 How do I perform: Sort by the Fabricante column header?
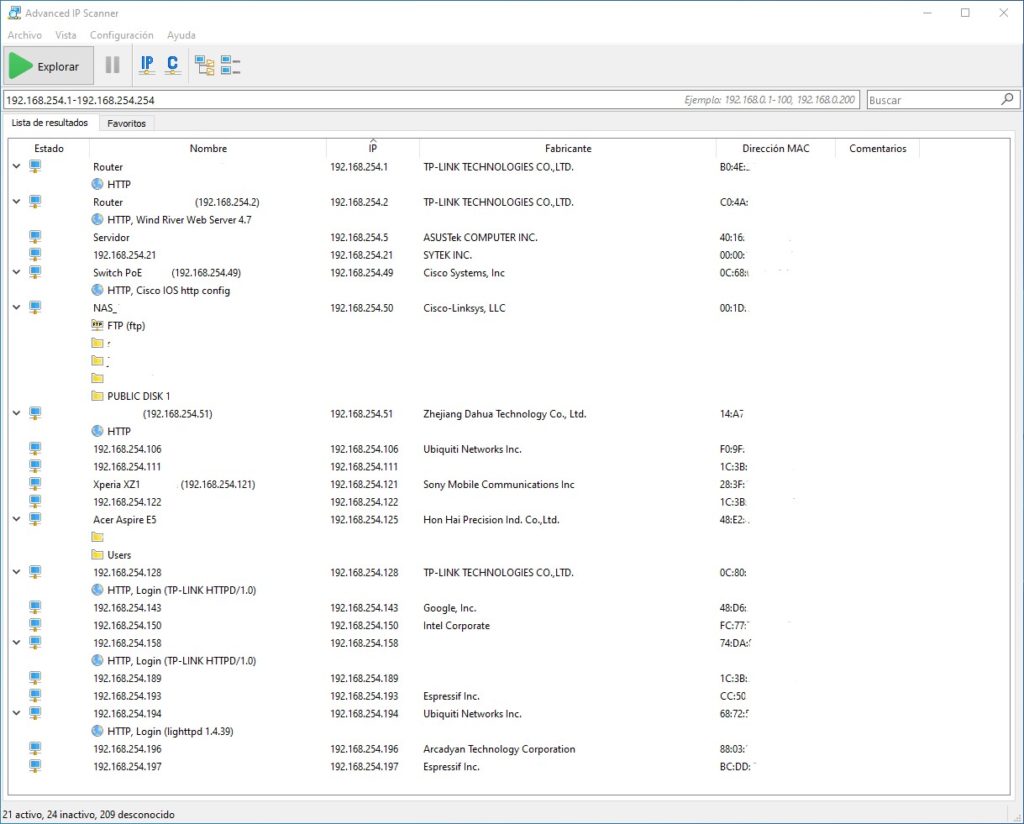pyautogui.click(x=568, y=148)
